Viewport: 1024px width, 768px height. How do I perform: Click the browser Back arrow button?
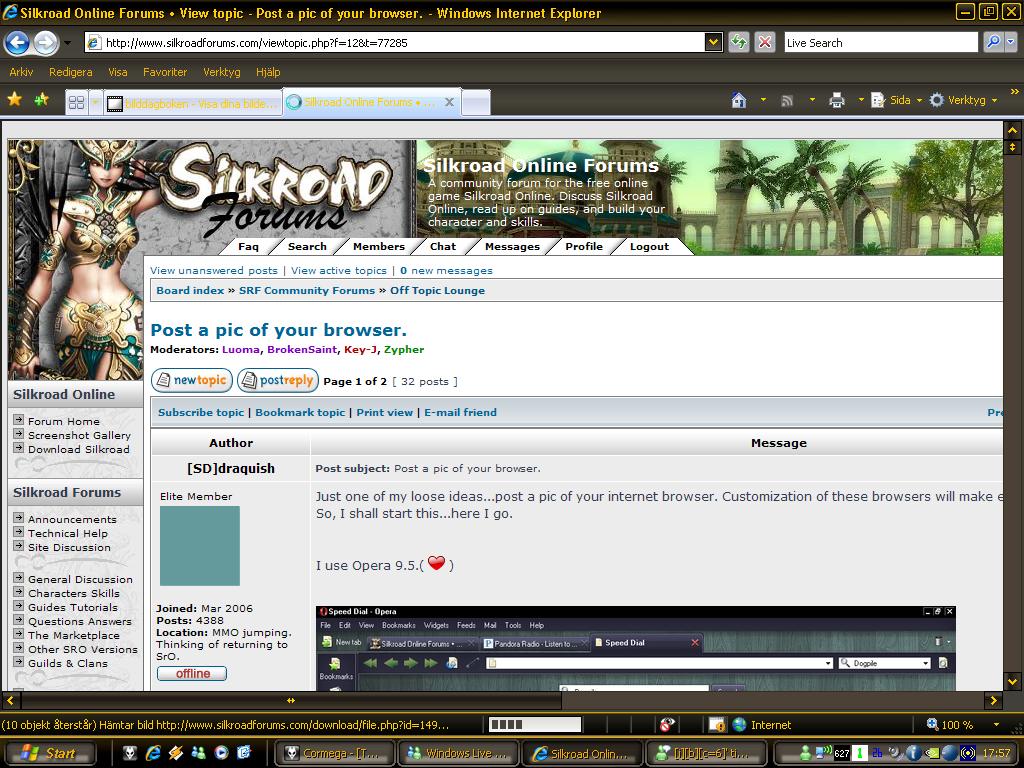(x=17, y=42)
